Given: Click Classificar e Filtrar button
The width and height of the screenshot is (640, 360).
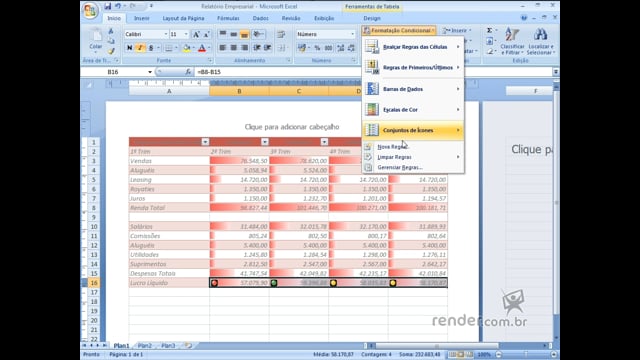Looking at the screenshot, I should pos(512,41).
